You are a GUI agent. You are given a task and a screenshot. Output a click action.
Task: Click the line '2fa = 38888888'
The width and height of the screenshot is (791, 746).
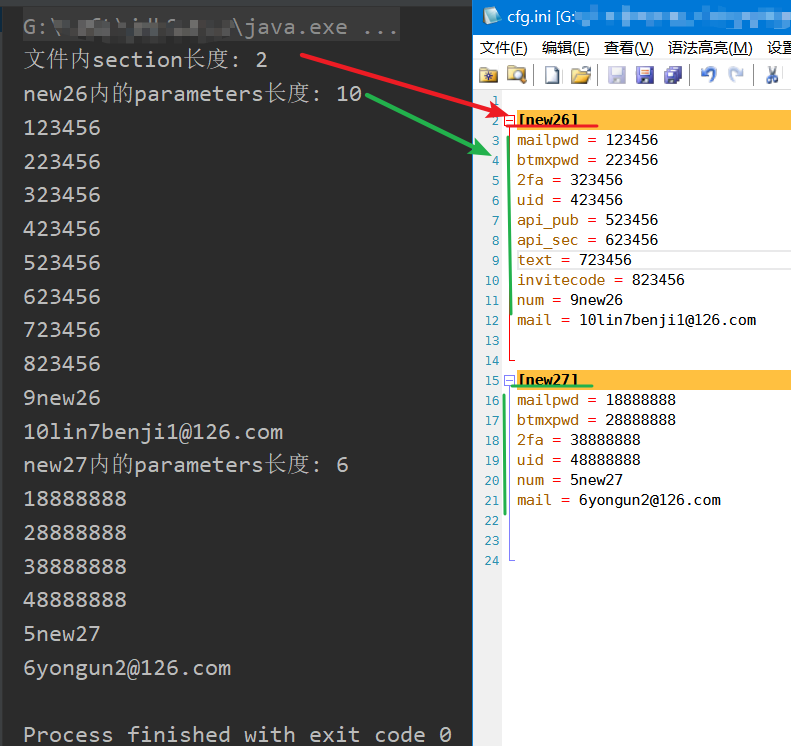579,440
